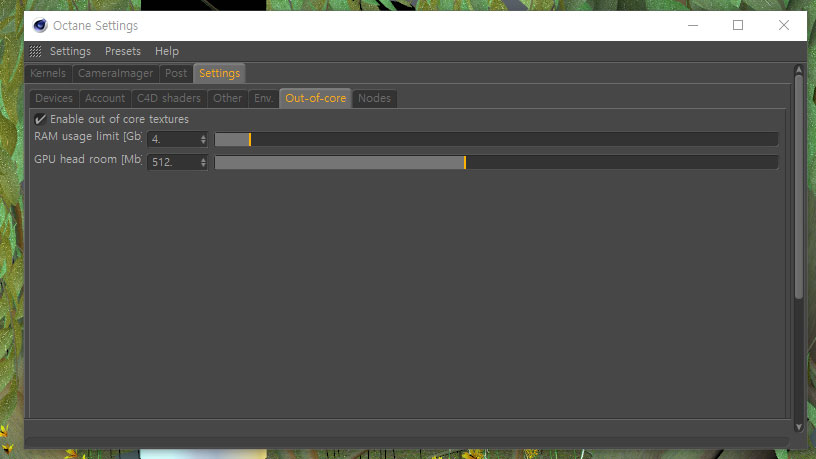Open the Settings menu

[70, 51]
